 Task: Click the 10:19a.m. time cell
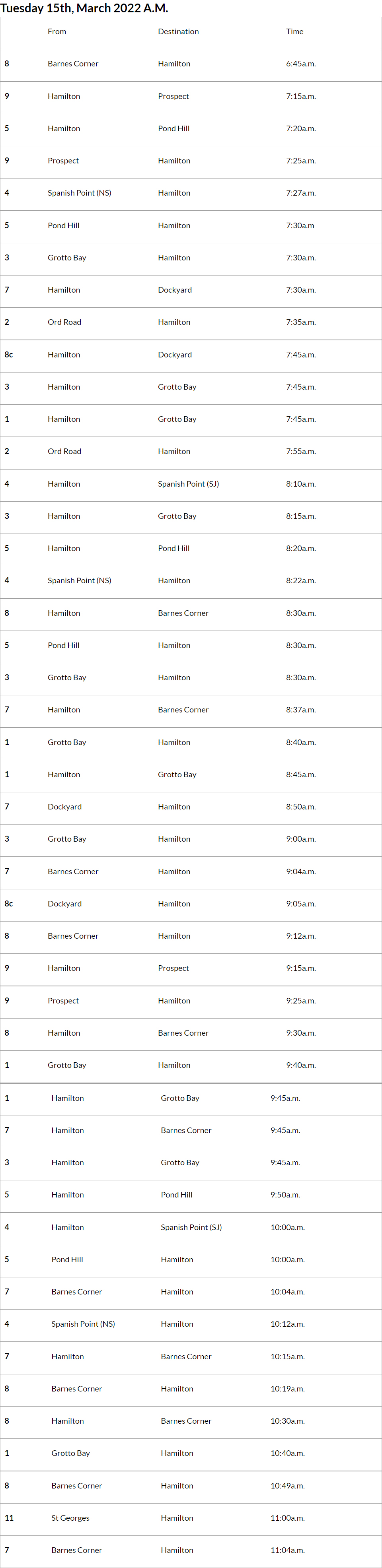pos(287,1388)
